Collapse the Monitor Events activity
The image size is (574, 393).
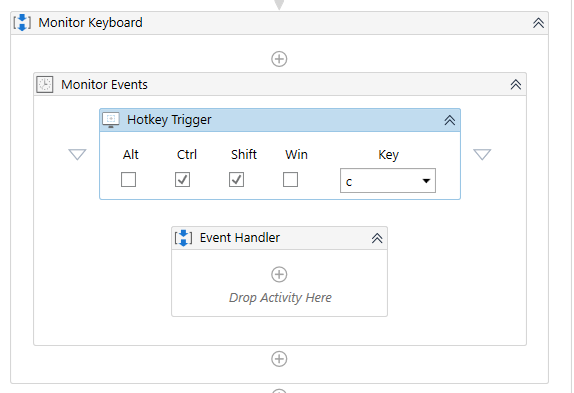pyautogui.click(x=516, y=85)
